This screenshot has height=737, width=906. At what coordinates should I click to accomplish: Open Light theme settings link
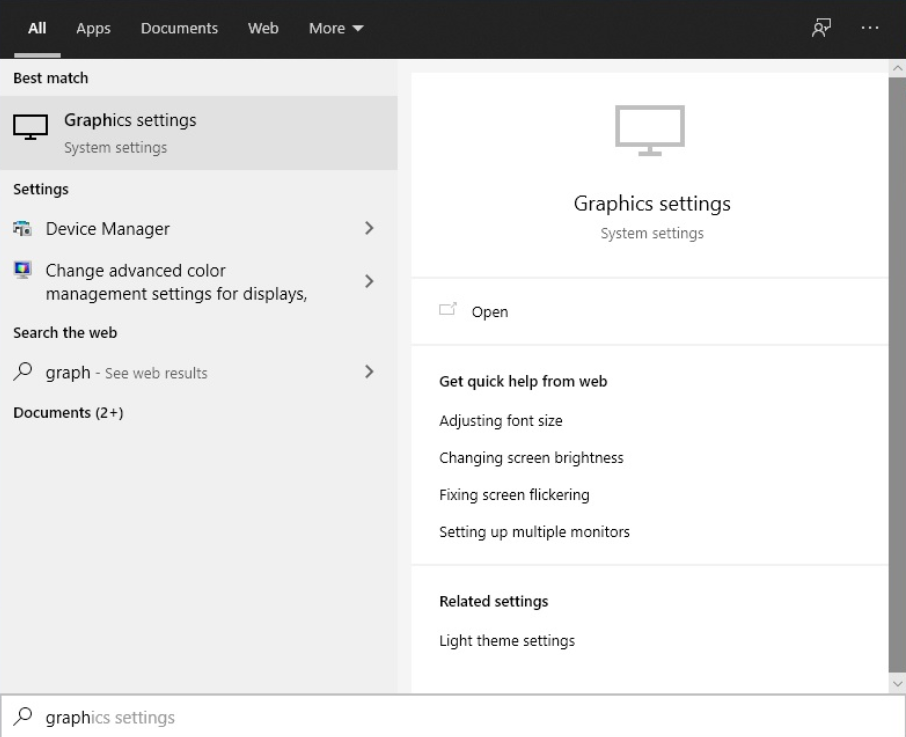tap(507, 640)
